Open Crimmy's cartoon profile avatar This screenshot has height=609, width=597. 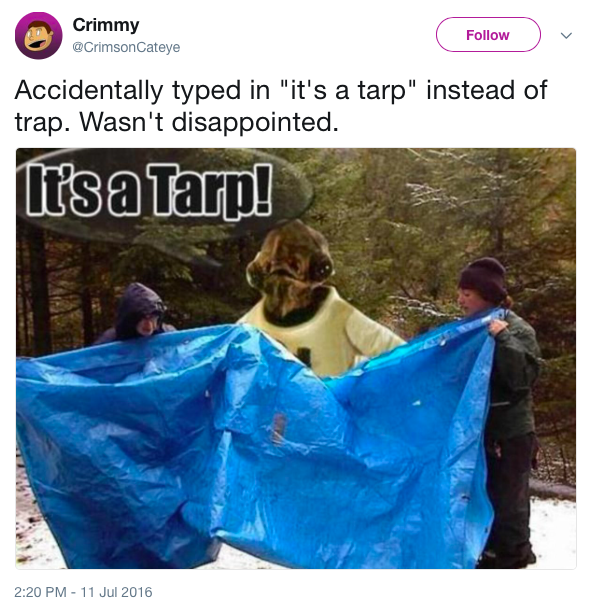point(38,36)
